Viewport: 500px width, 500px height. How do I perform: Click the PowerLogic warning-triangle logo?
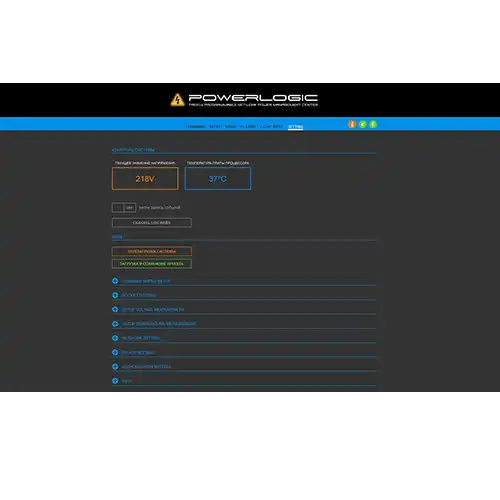[x=177, y=99]
